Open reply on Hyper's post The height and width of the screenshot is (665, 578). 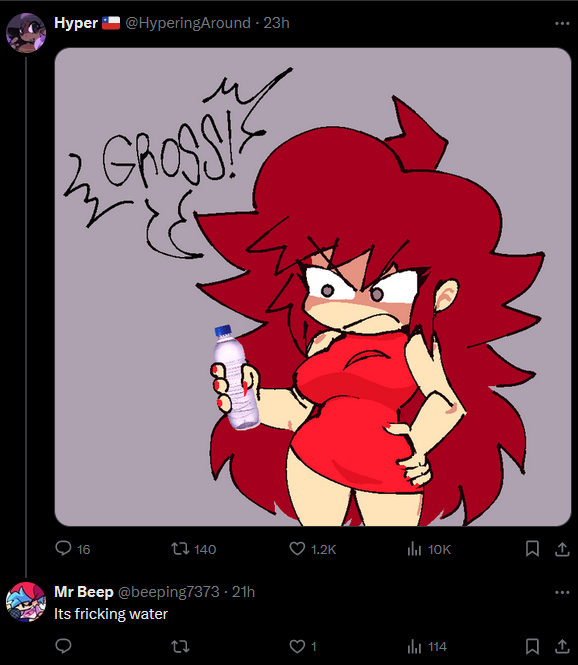point(72,549)
